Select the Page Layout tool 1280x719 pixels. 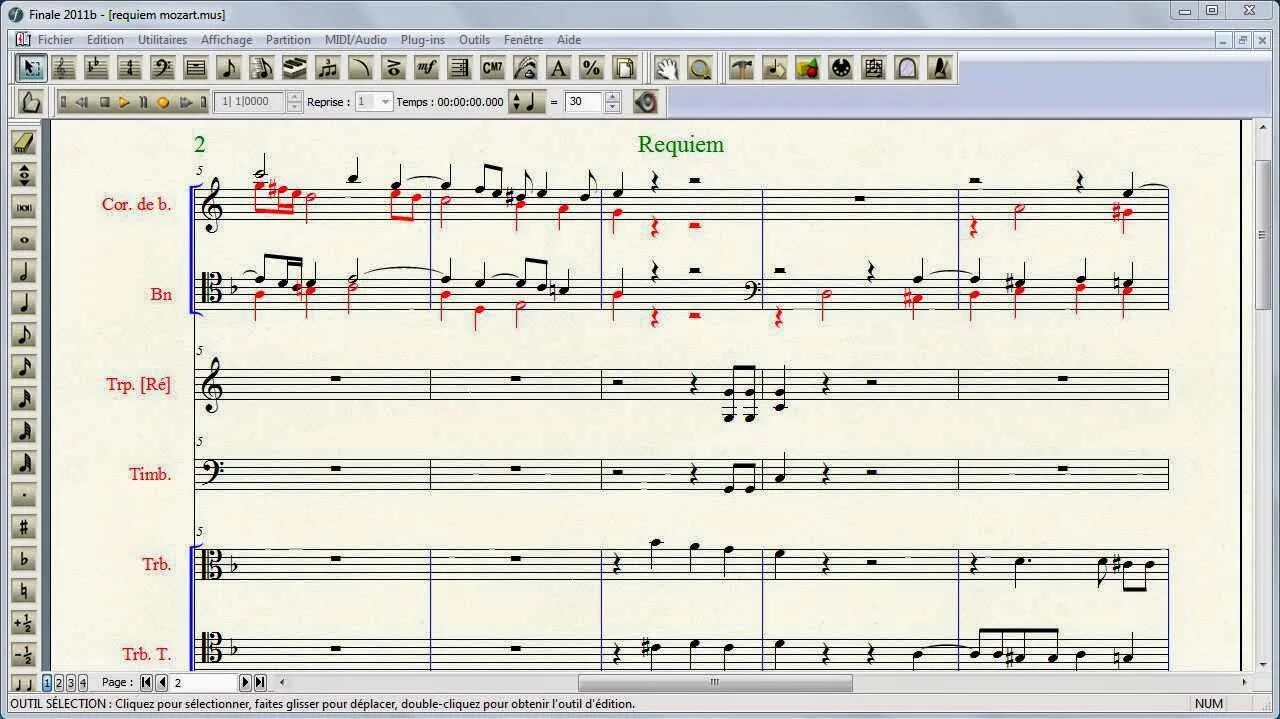click(x=624, y=68)
